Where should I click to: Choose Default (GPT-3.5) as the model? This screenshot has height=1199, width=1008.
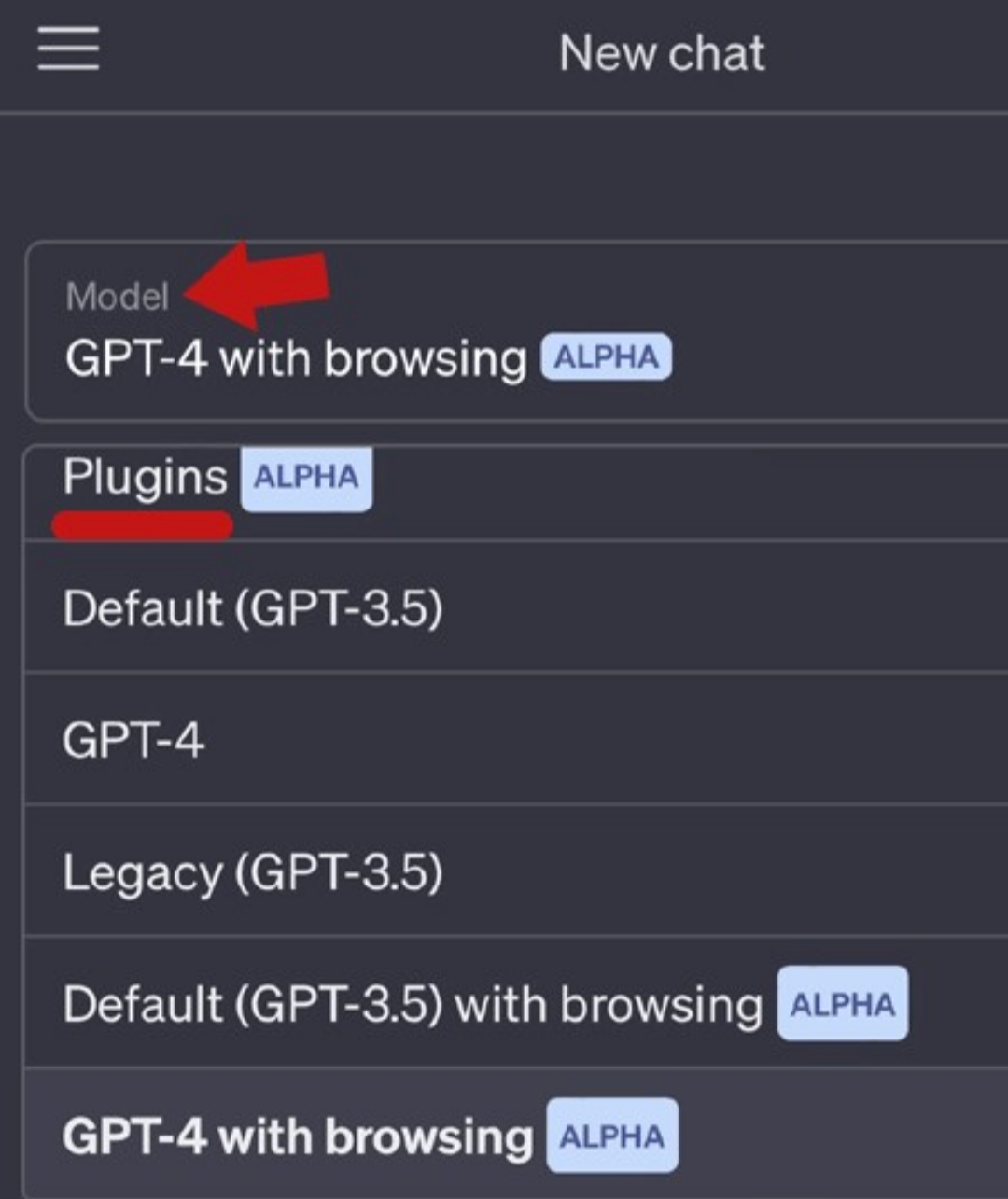(x=254, y=609)
